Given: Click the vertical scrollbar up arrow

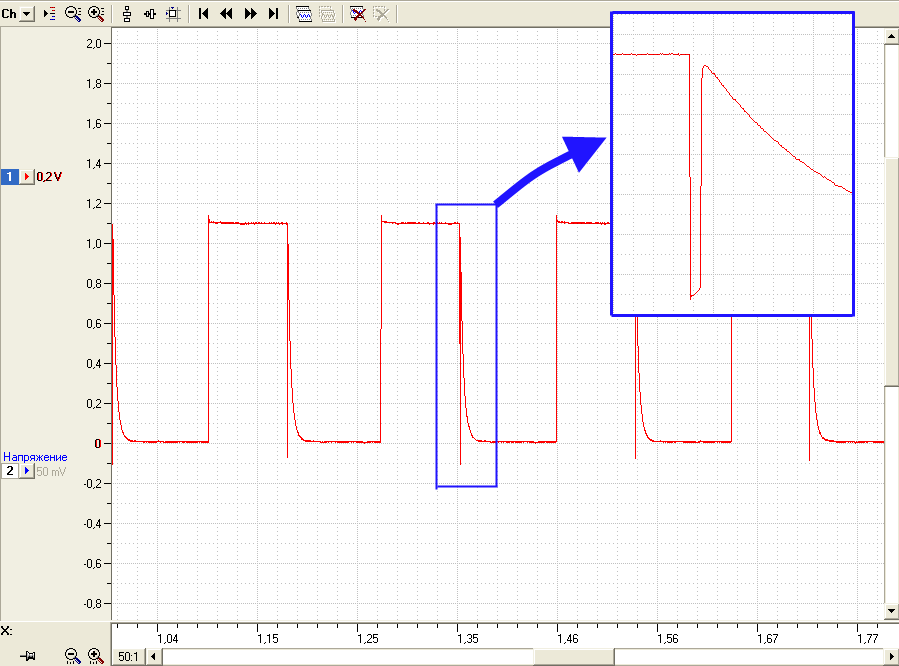Looking at the screenshot, I should pyautogui.click(x=892, y=36).
